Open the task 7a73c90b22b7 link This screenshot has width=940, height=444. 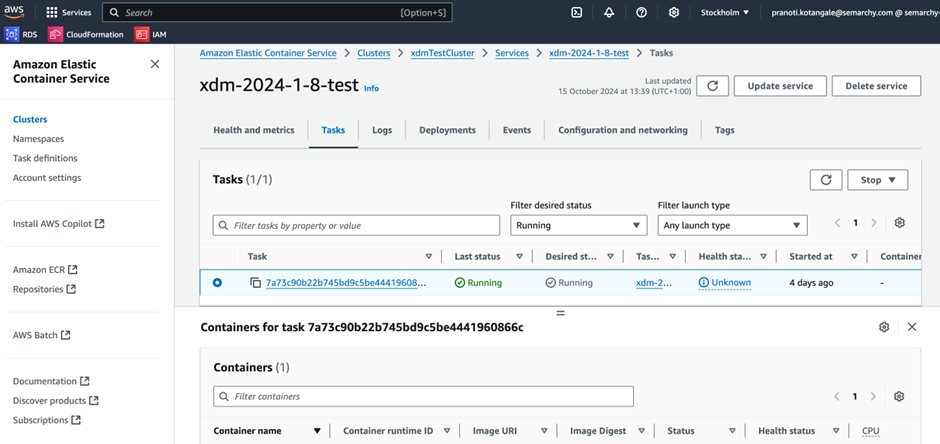click(346, 283)
